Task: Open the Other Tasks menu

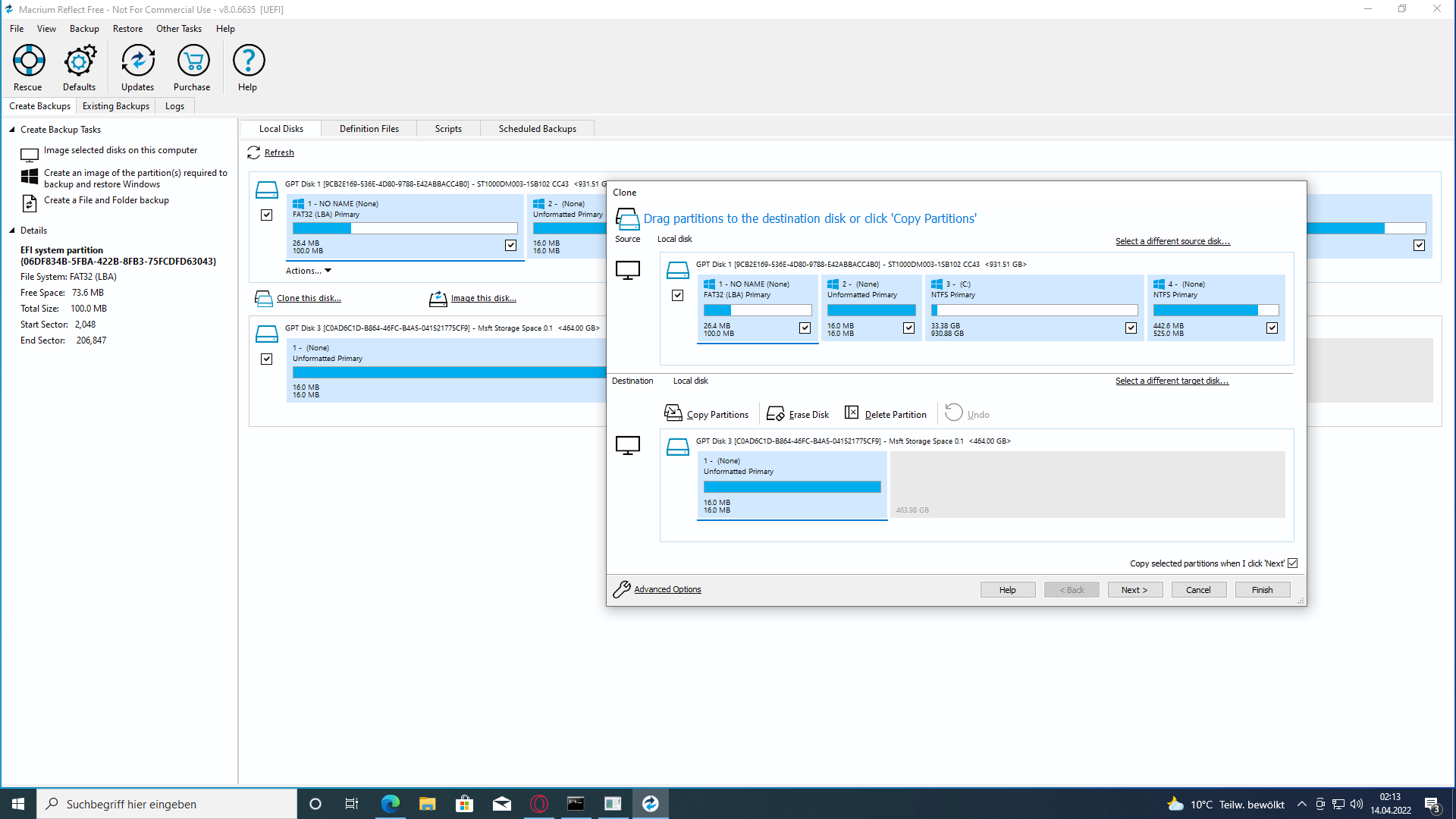Action: click(179, 29)
